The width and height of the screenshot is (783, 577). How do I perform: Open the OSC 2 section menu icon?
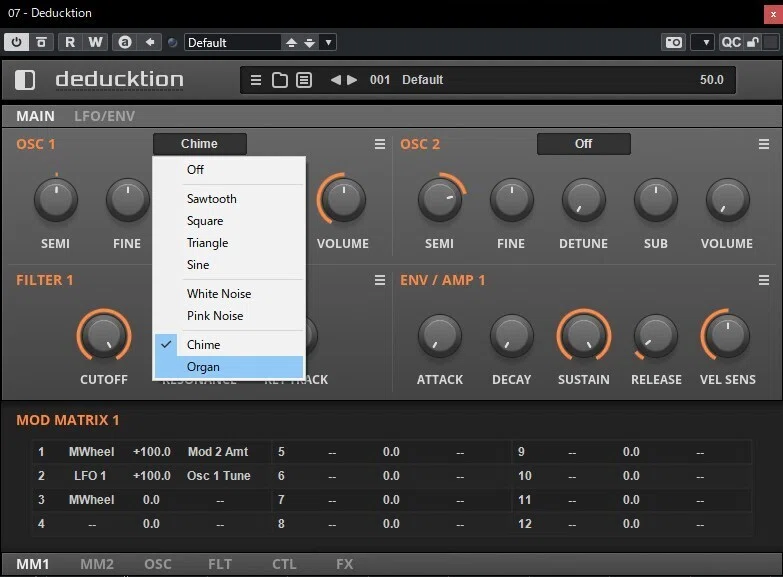pyautogui.click(x=764, y=144)
